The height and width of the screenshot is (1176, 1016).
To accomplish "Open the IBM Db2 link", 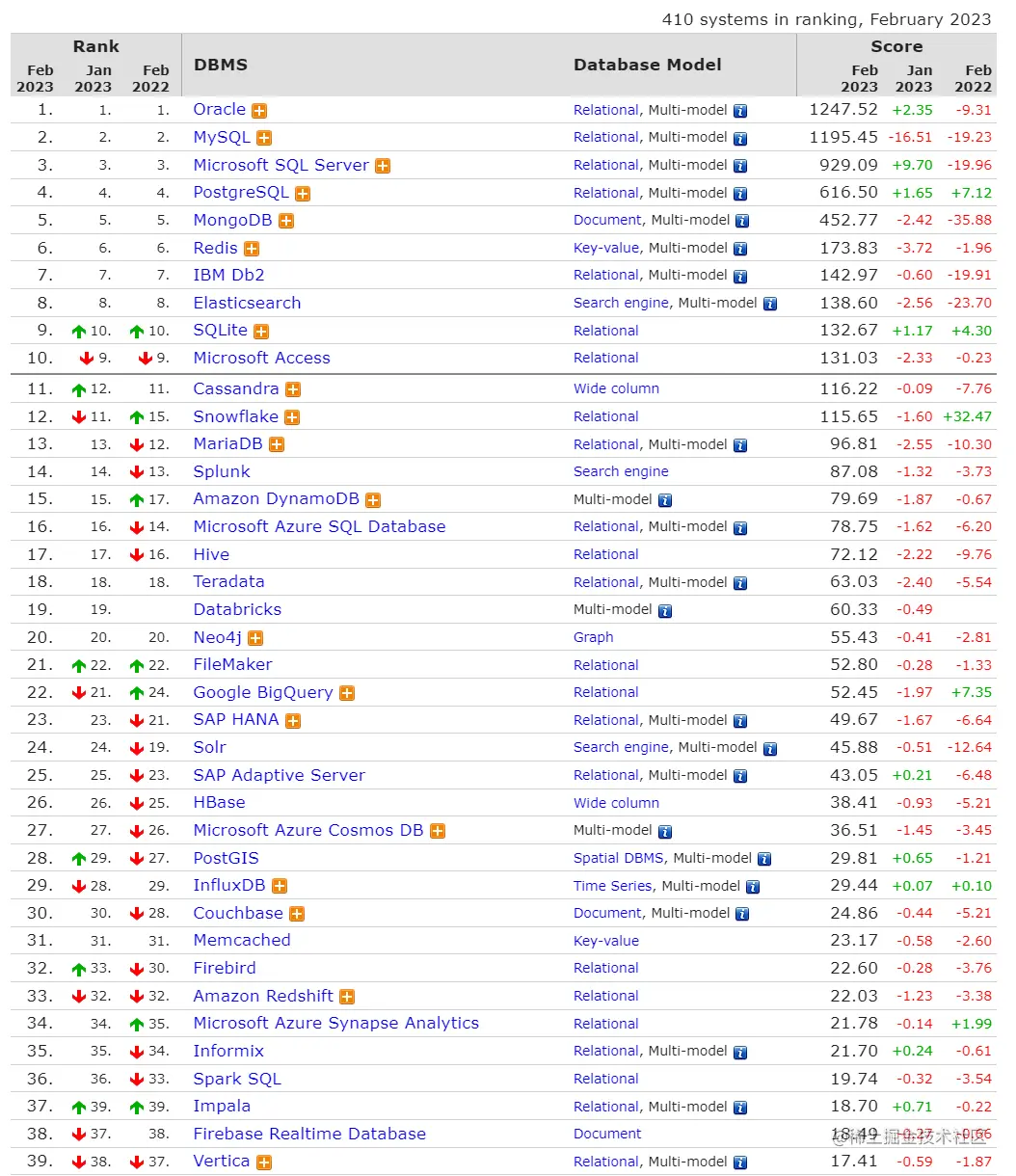I will [x=228, y=275].
